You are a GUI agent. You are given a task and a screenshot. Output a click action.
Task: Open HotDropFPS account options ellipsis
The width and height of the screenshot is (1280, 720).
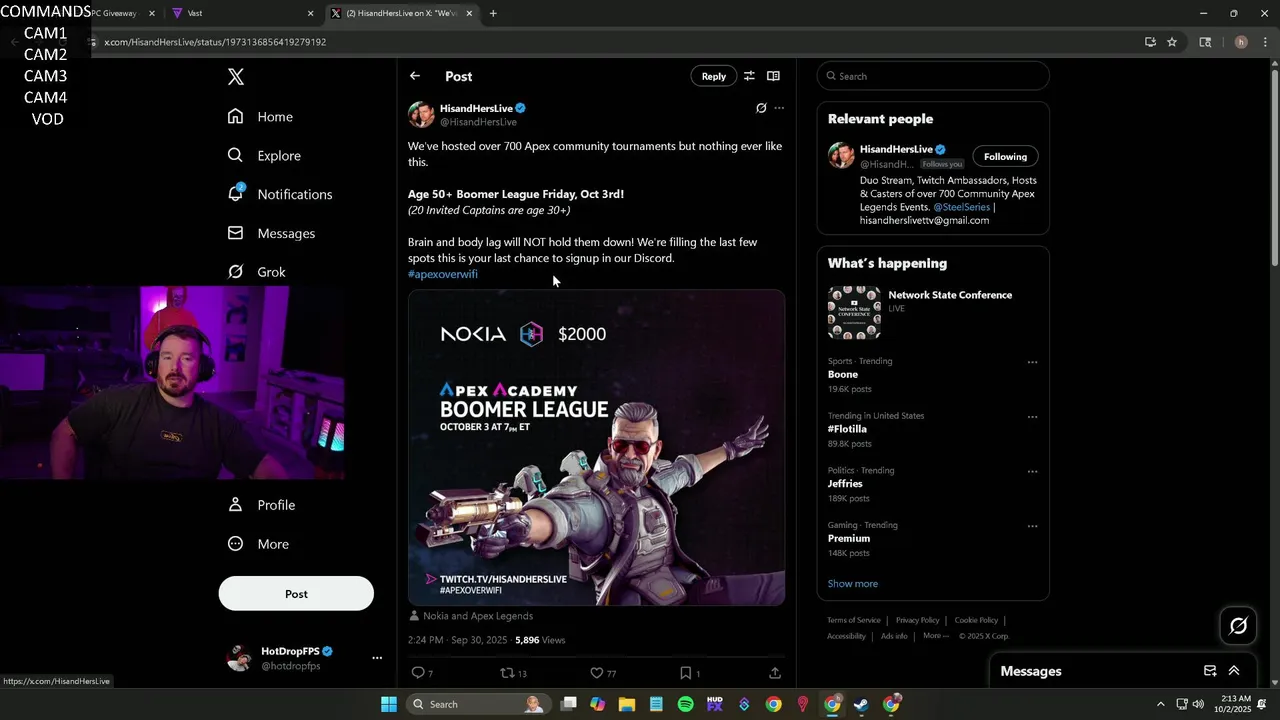pos(377,658)
